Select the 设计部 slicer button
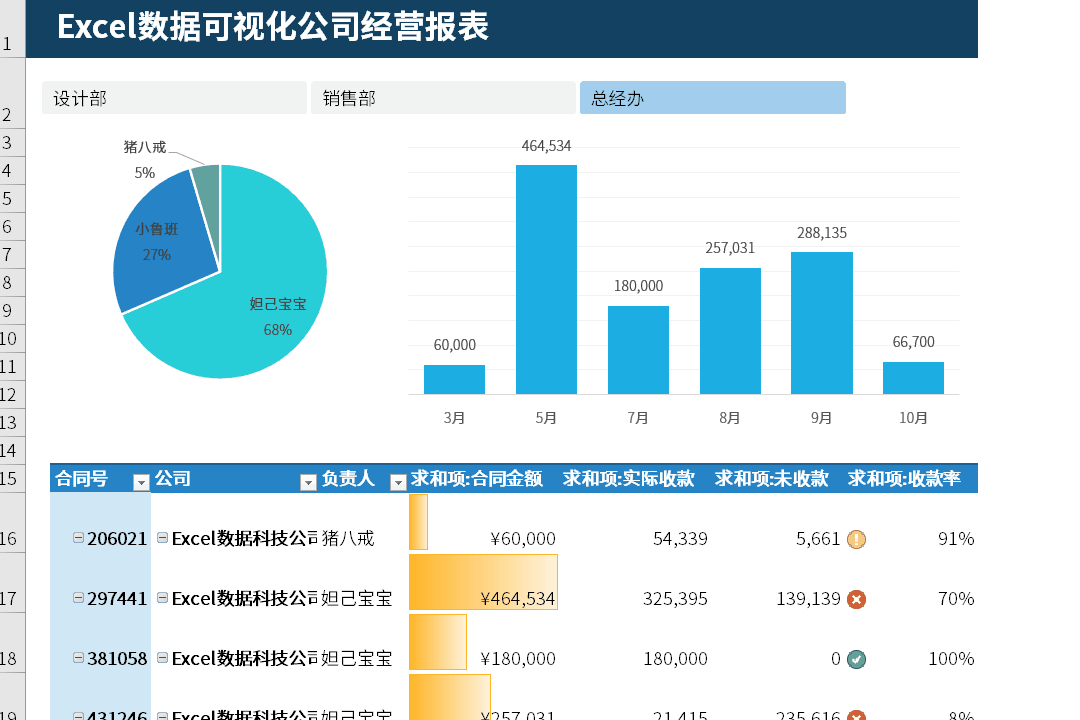Viewport: 1080px width, 720px height. point(174,98)
